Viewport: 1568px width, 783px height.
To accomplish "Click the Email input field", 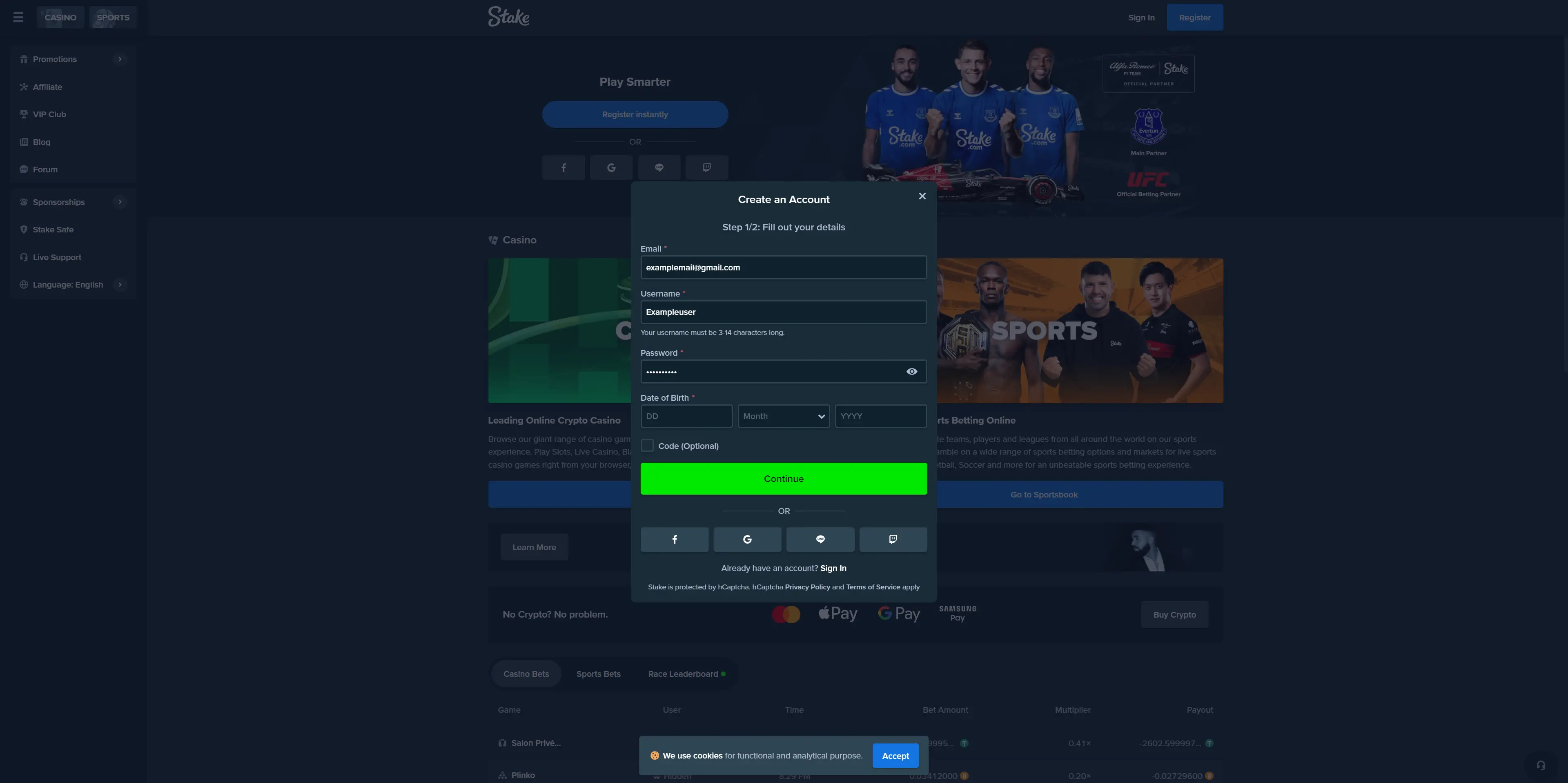I will [784, 267].
